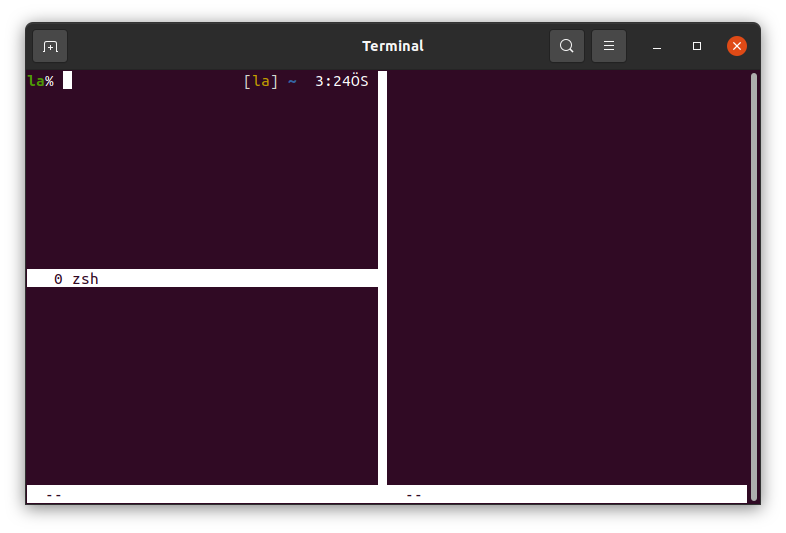The width and height of the screenshot is (786, 533).
Task: Click the white block cursor
Action: [68, 81]
